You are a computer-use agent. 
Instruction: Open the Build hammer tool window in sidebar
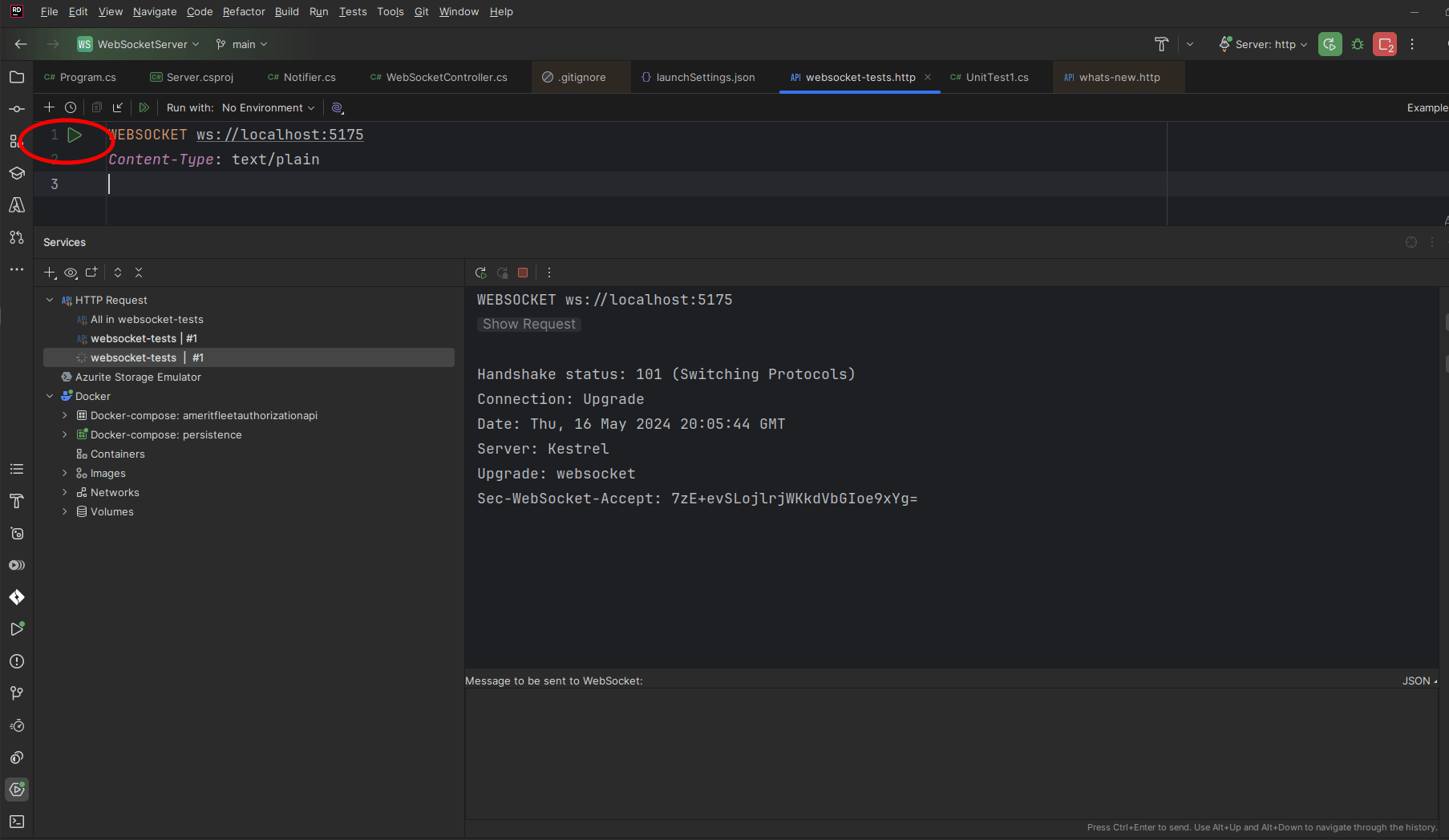16,501
